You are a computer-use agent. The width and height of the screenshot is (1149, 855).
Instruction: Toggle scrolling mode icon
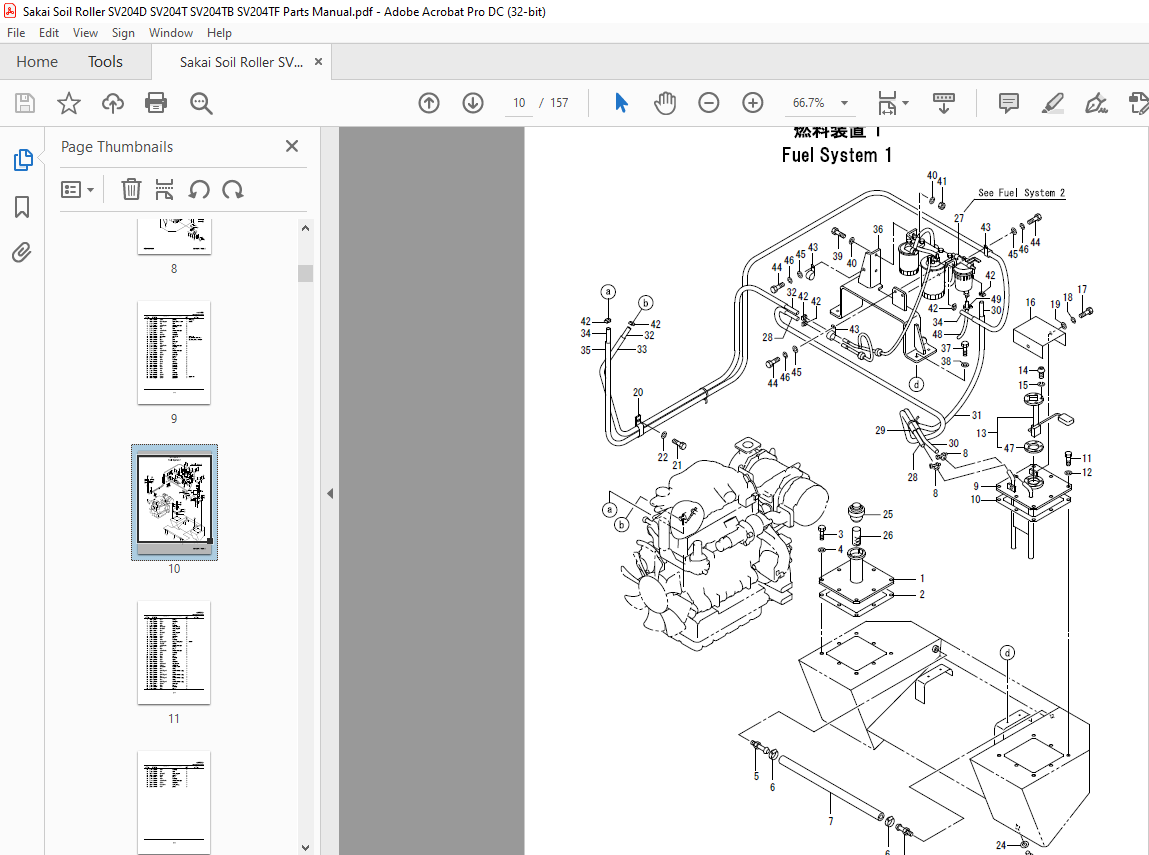(944, 103)
